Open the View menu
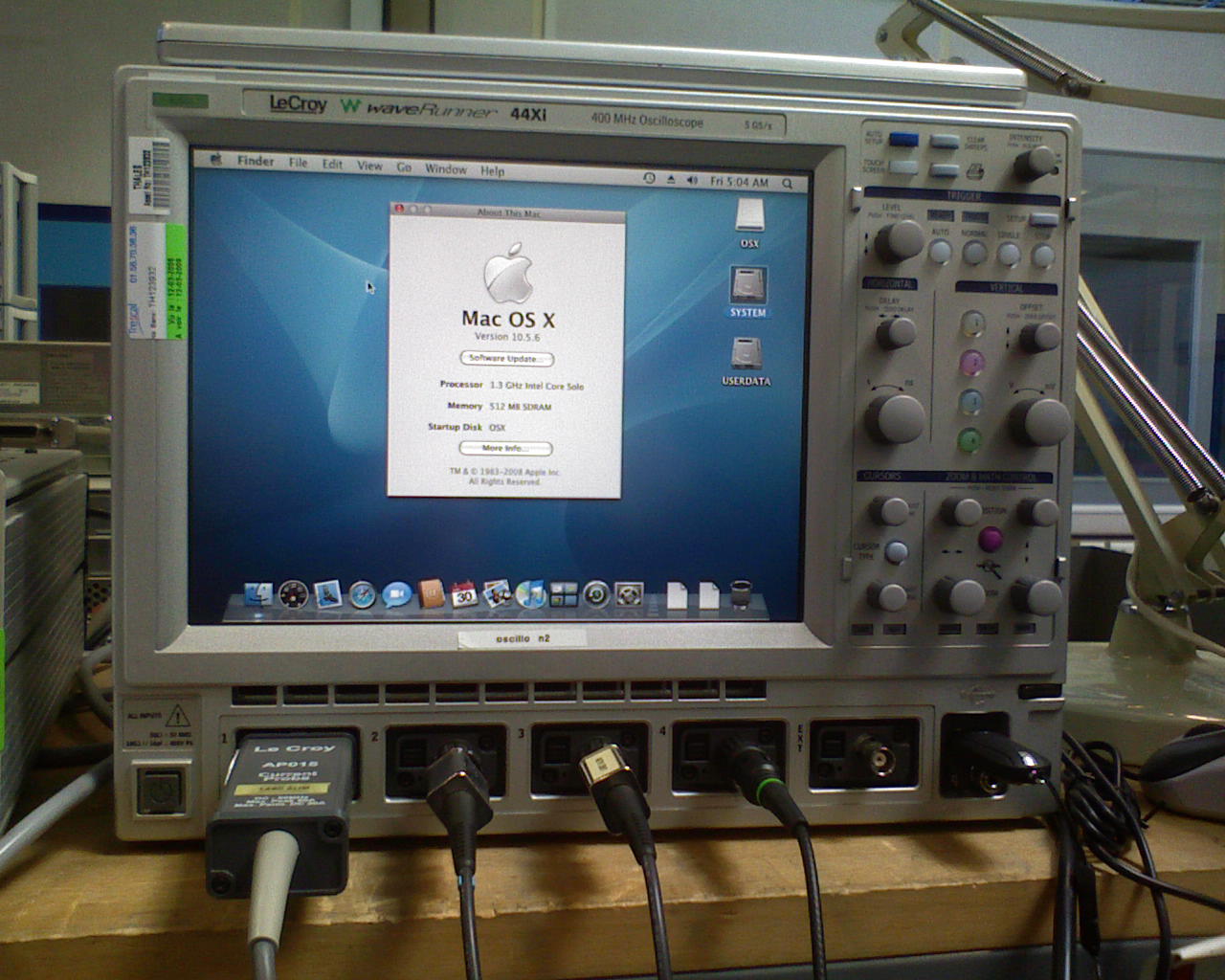 point(369,166)
